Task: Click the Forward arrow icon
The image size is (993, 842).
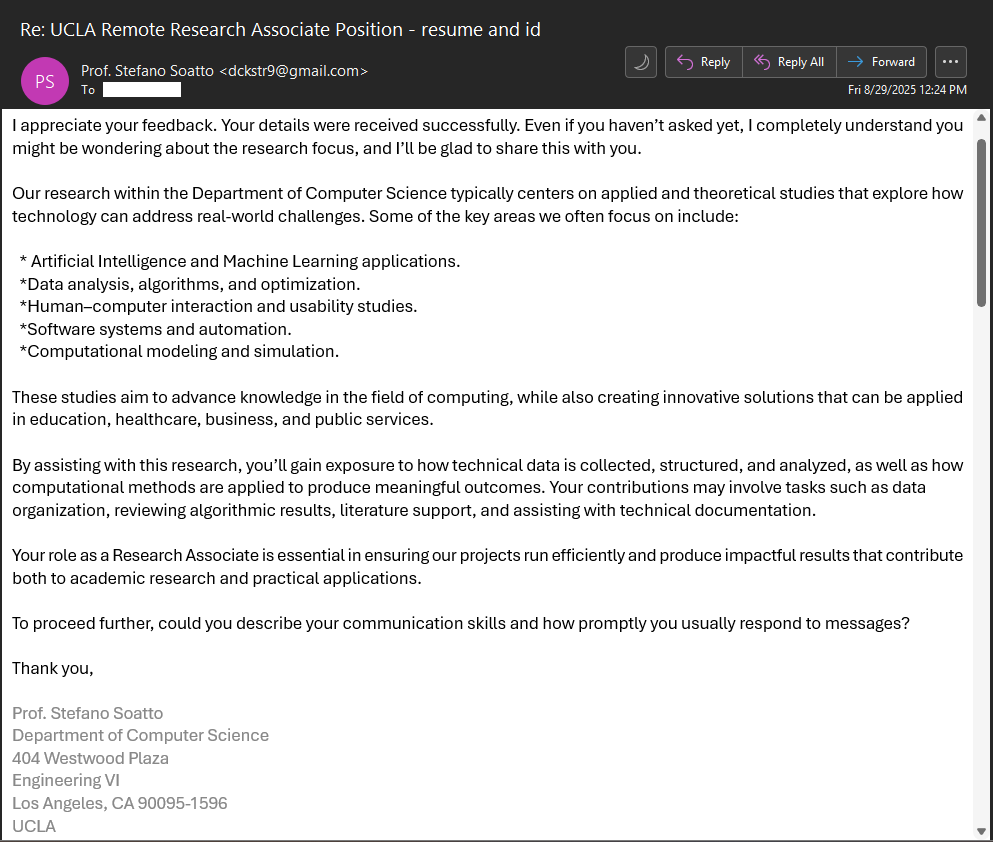Action: pyautogui.click(x=856, y=62)
